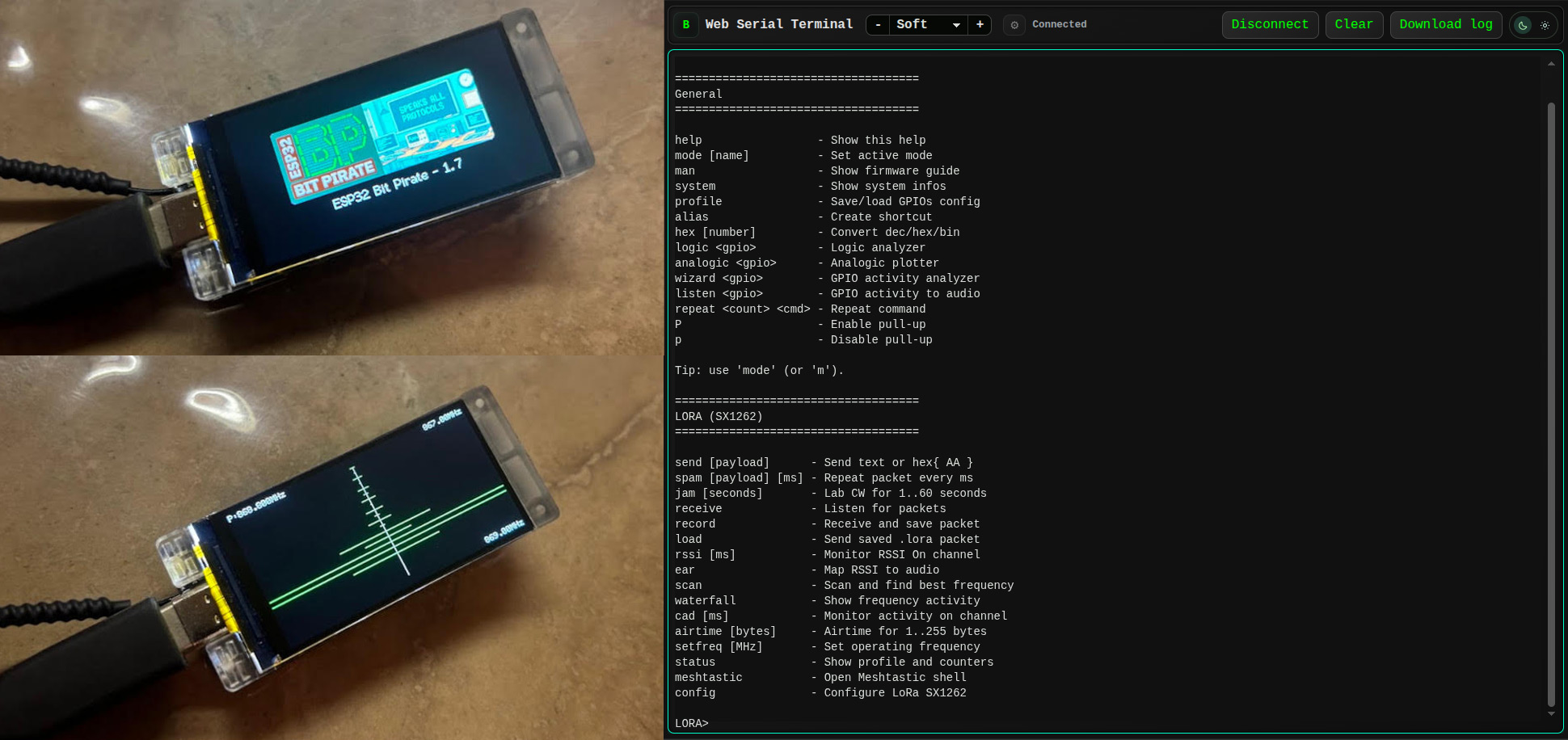The height and width of the screenshot is (740, 1568).
Task: Click the 'General' section heading
Action: pyautogui.click(x=698, y=95)
